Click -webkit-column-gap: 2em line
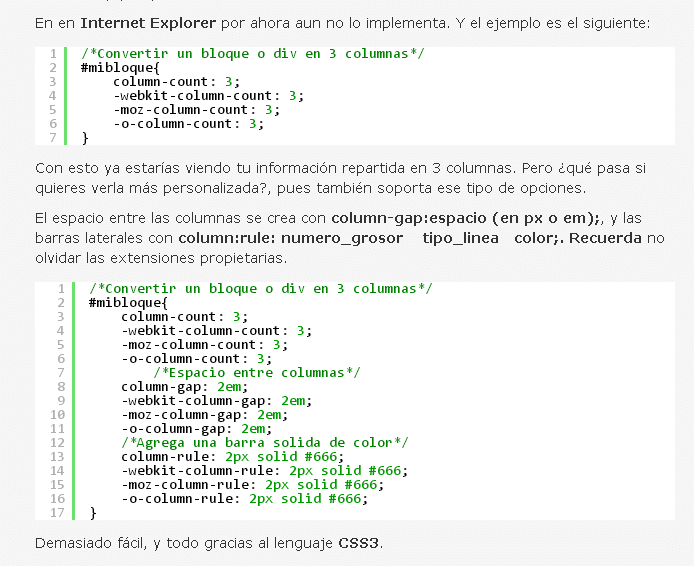The image size is (694, 566). click(x=217, y=401)
